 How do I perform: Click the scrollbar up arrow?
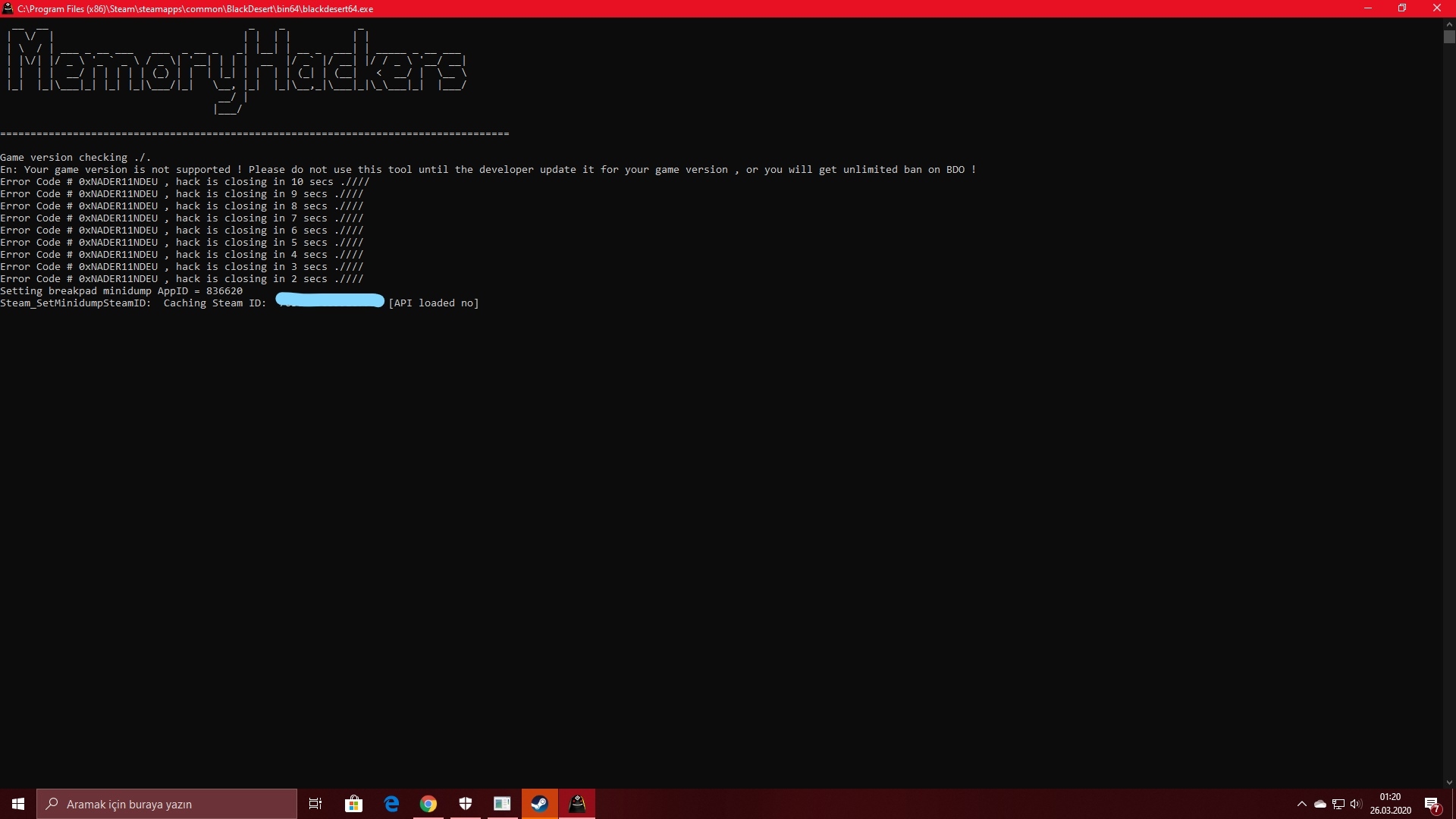(x=1449, y=24)
